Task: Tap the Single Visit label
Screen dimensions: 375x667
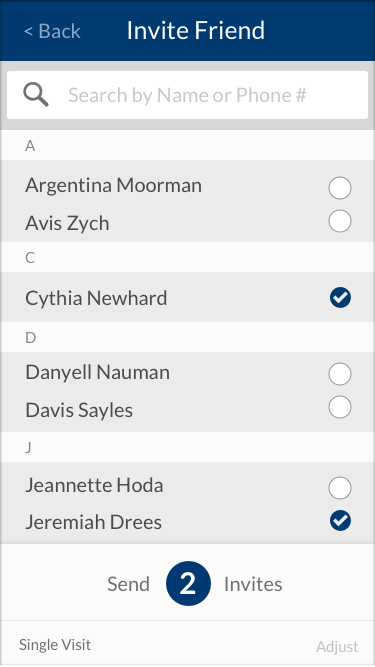Action: tap(55, 644)
